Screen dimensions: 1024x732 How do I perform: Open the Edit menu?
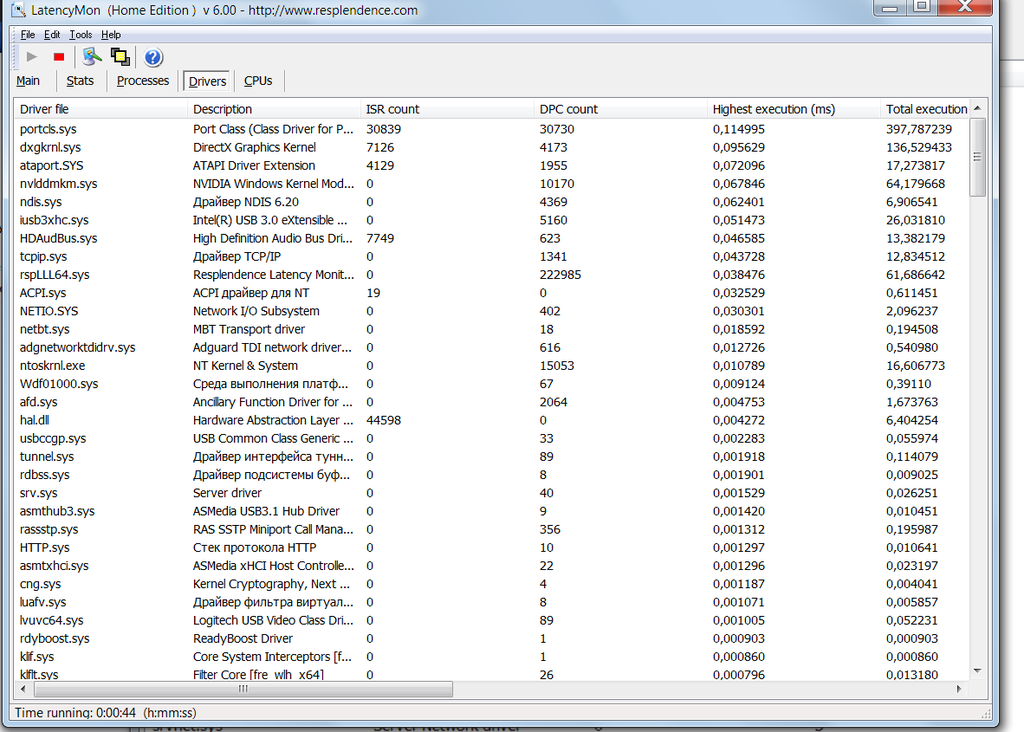point(52,35)
